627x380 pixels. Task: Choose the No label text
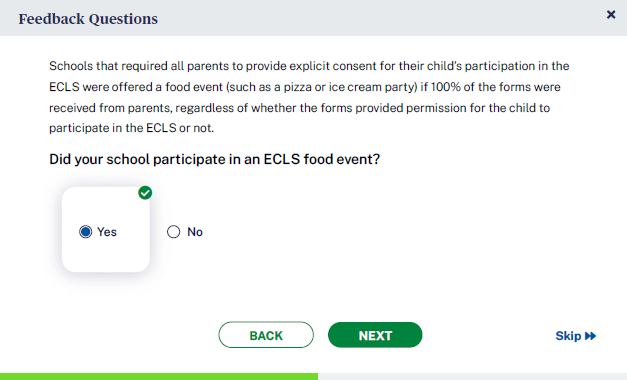(195, 232)
